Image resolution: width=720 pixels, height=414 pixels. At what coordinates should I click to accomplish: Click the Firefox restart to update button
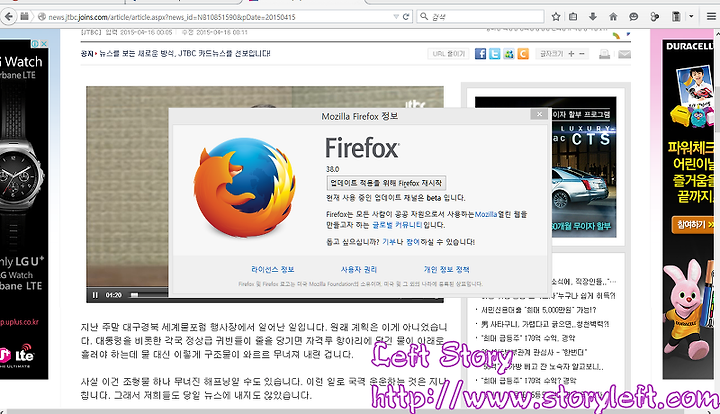(386, 183)
